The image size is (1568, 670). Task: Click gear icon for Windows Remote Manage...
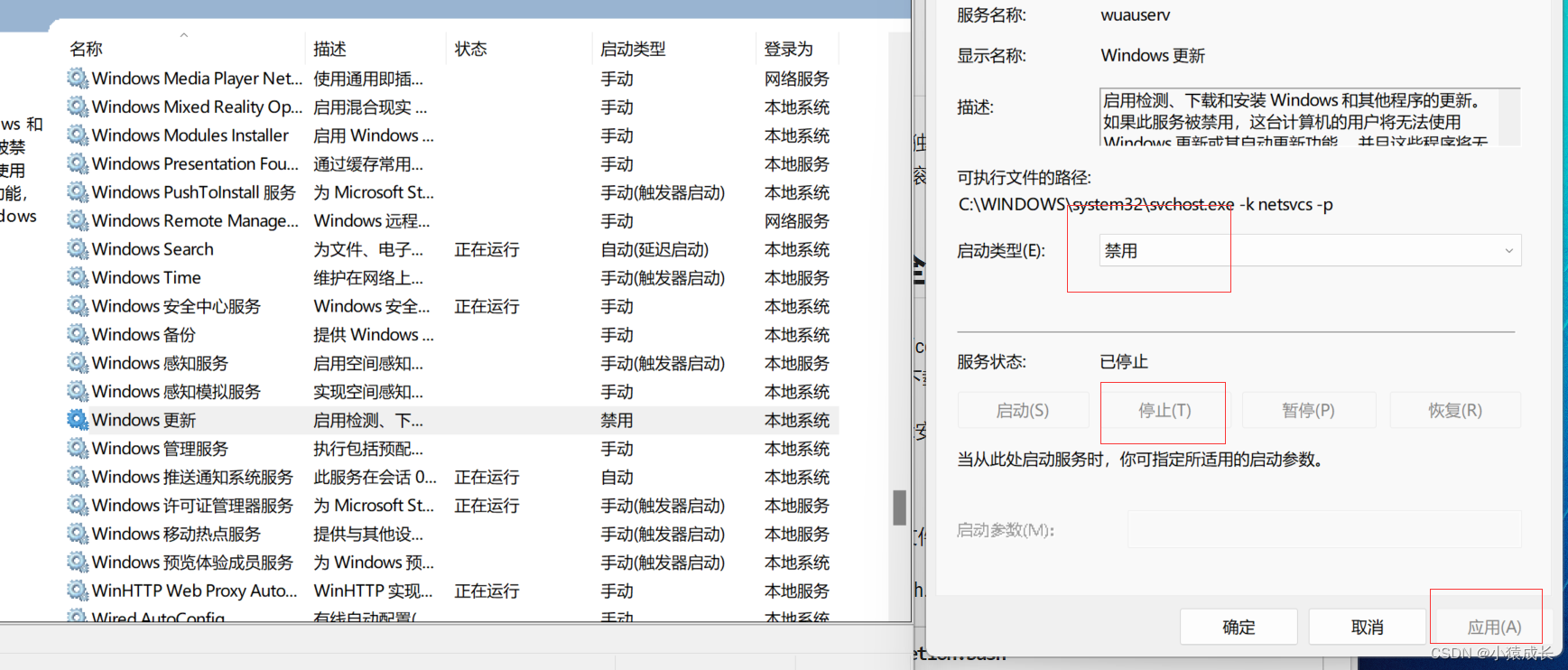pos(78,220)
